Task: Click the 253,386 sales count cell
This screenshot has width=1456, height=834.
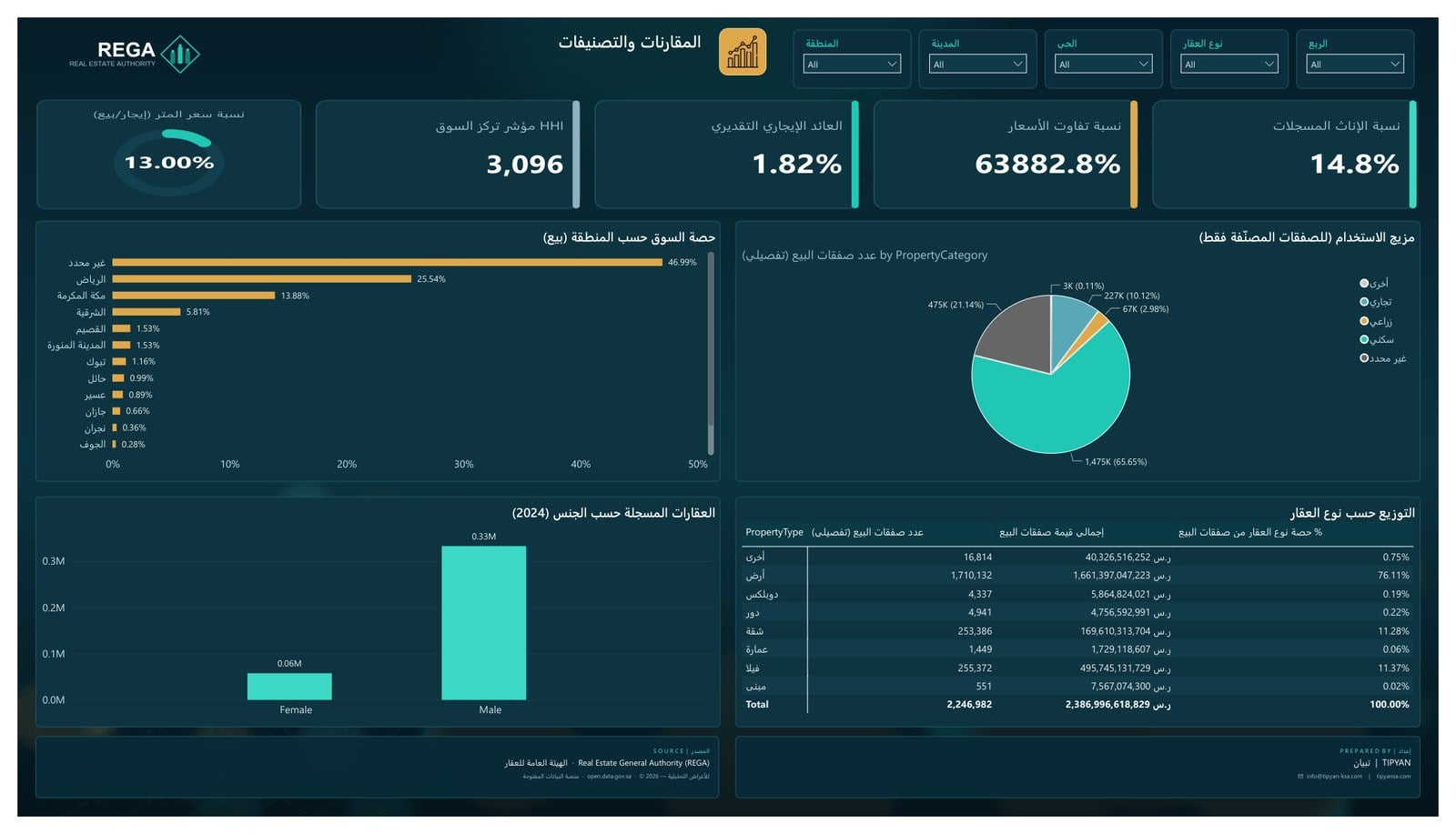Action: 975,631
